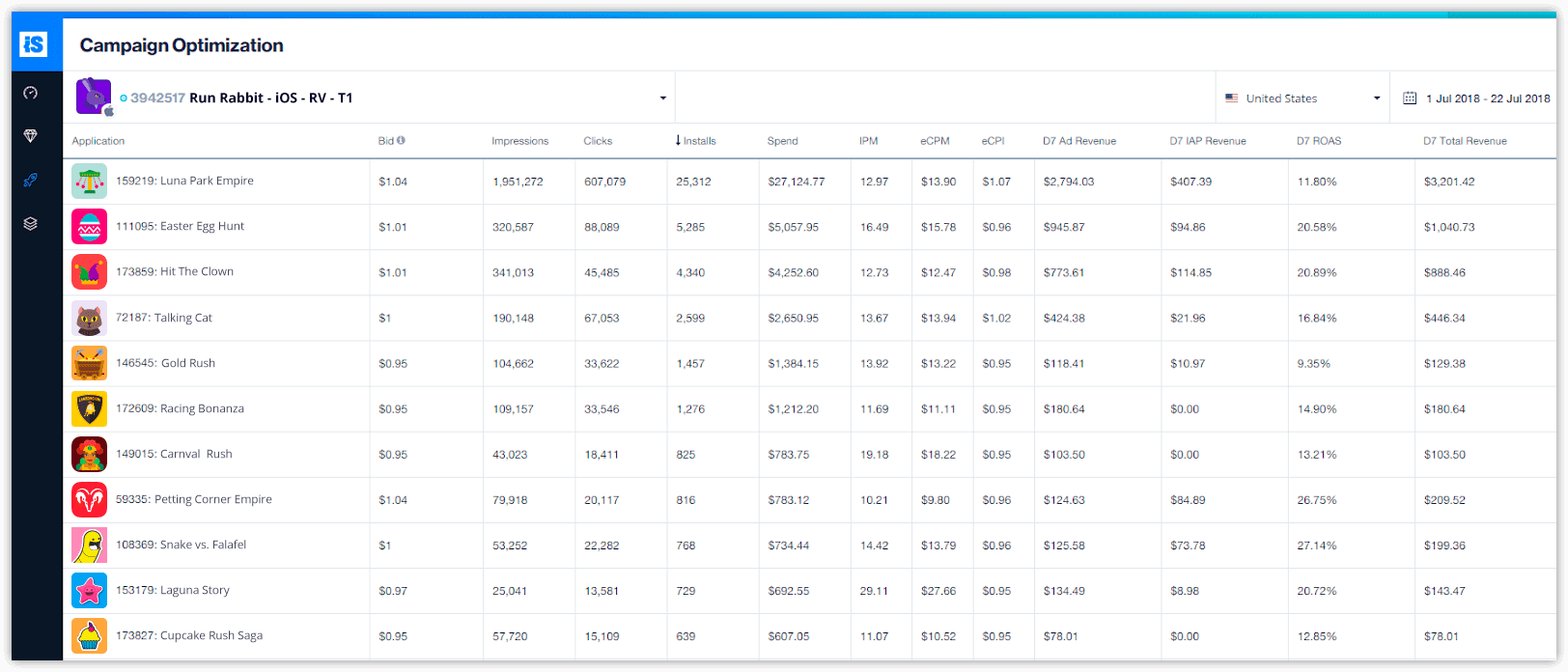
Task: Expand the Run Rabbit campaign dropdown
Action: coord(662,98)
